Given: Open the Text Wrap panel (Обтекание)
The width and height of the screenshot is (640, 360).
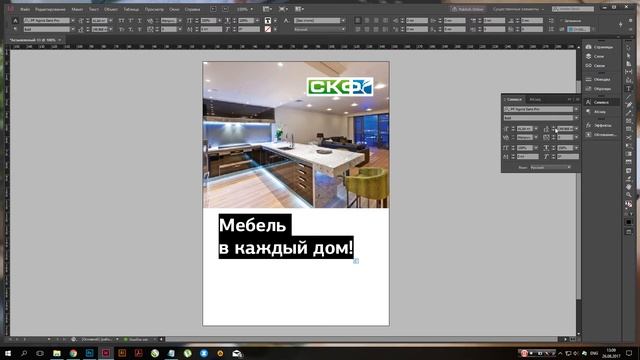Looking at the screenshot, I should click(600, 134).
